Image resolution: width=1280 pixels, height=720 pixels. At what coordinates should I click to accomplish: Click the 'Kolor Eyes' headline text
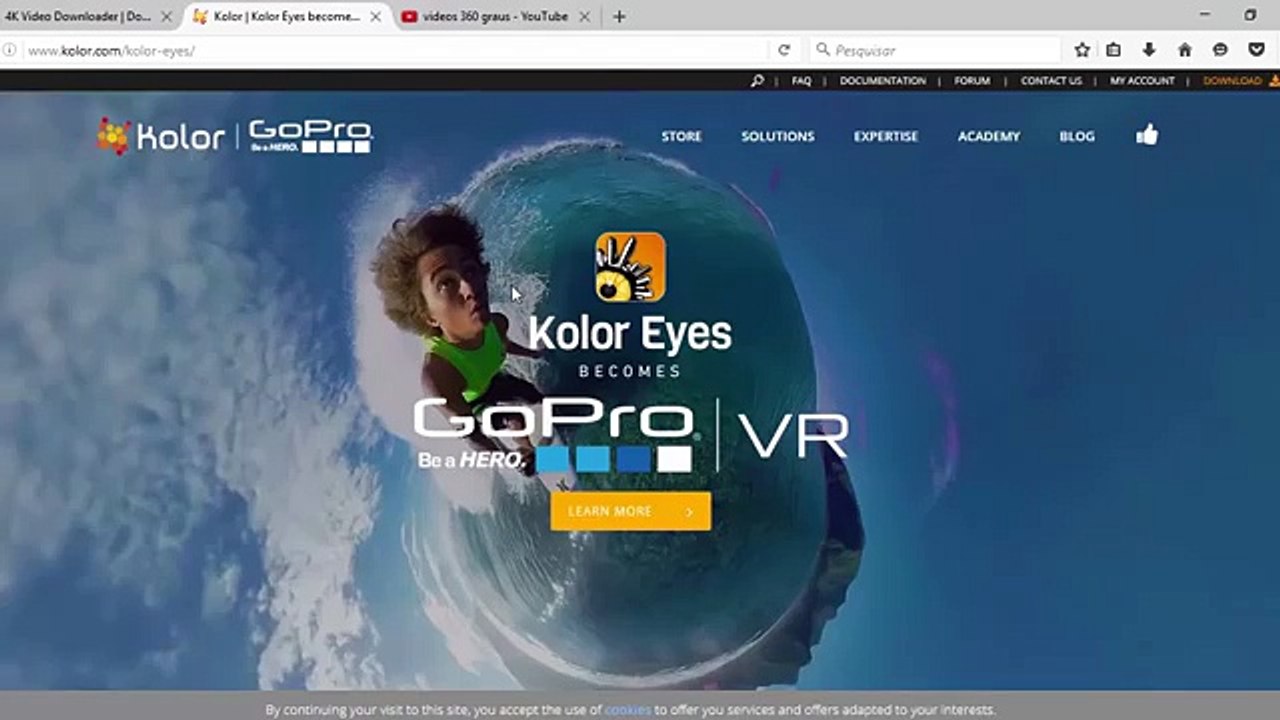click(630, 334)
